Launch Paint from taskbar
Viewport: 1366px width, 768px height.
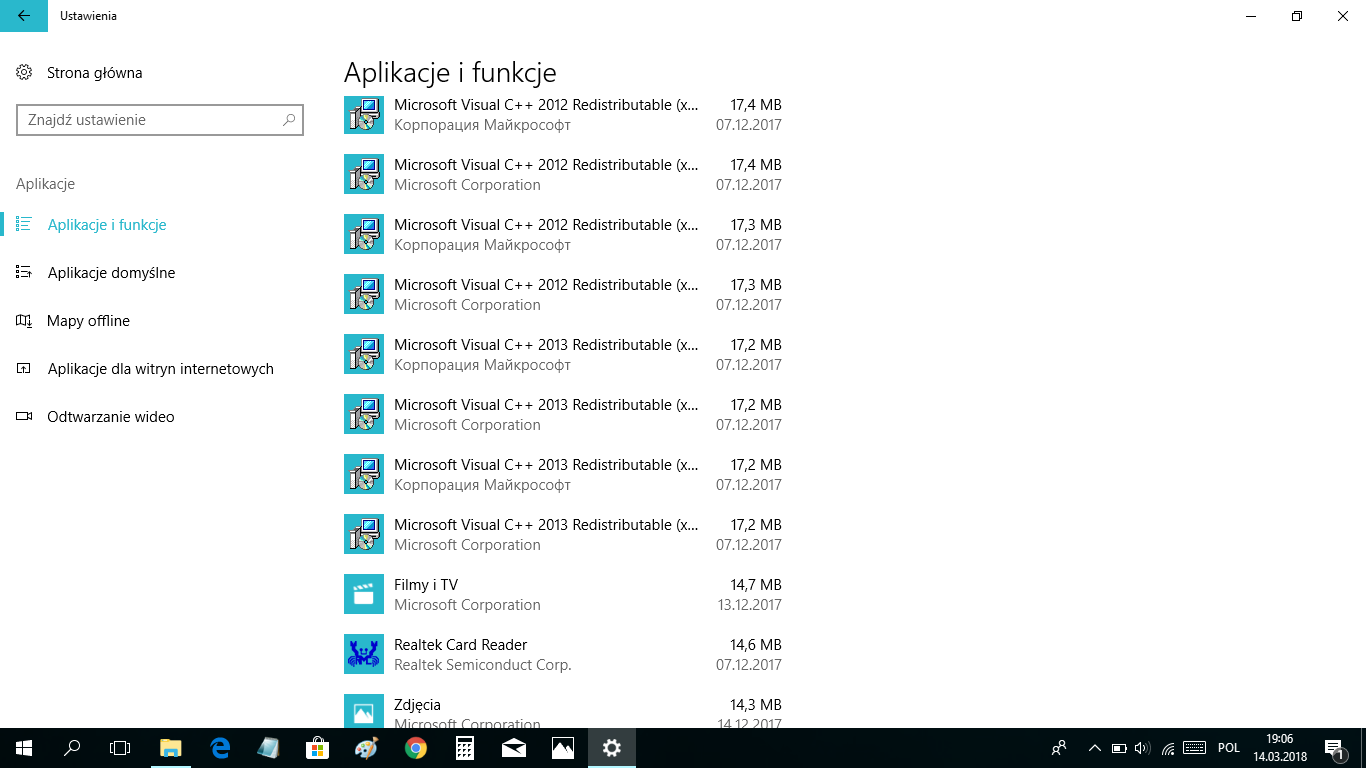click(x=367, y=748)
